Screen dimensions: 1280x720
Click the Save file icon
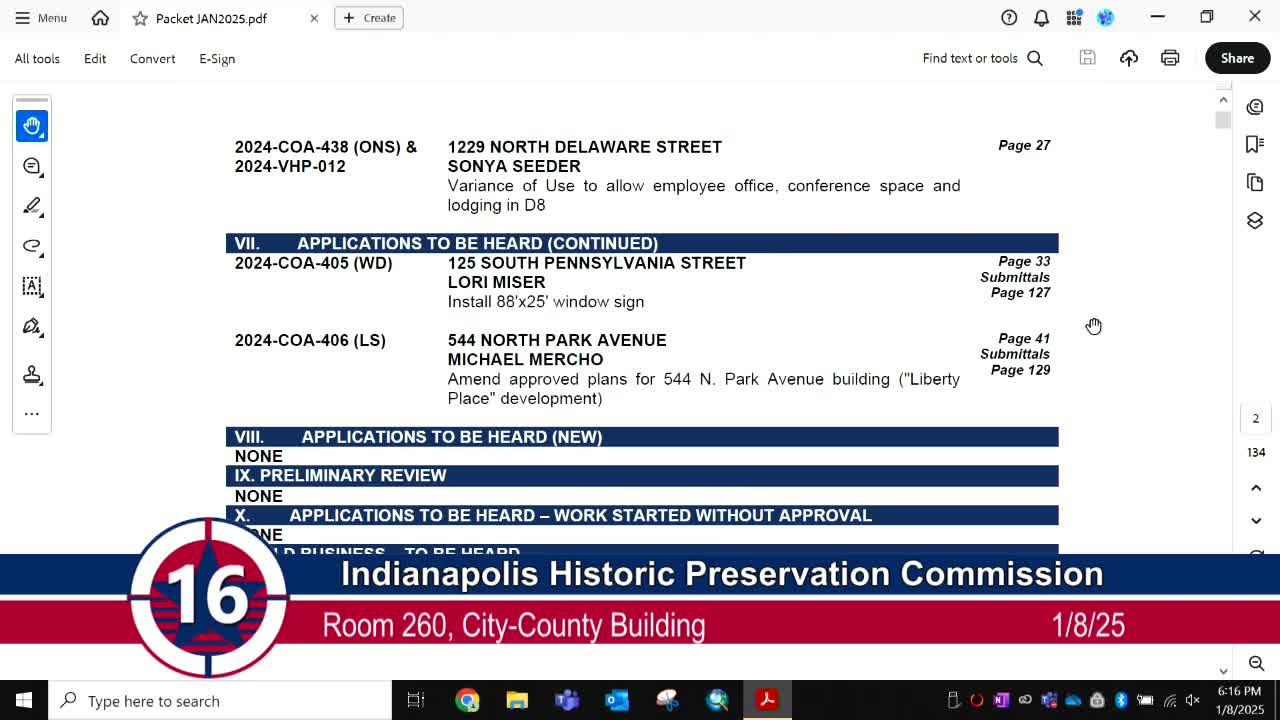pyautogui.click(x=1088, y=58)
